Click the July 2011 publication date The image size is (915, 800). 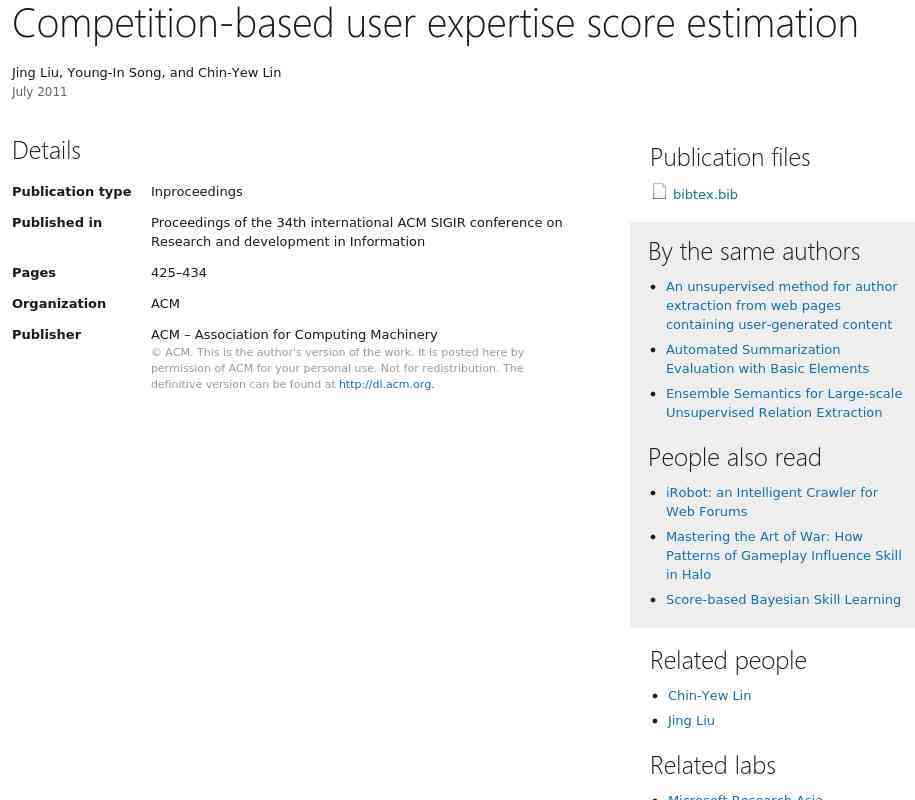(x=40, y=92)
